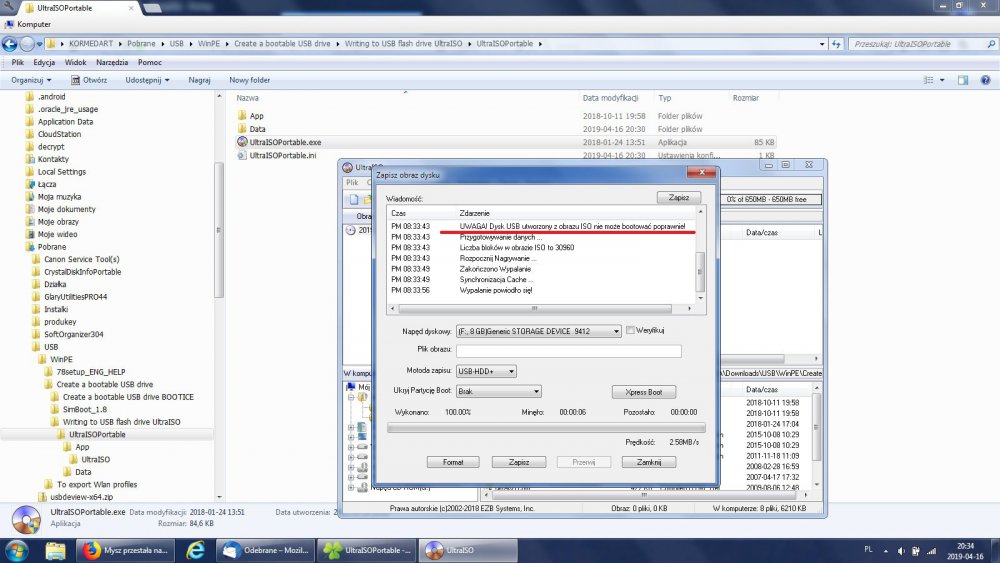The width and height of the screenshot is (1000, 563).
Task: Launch Internet Explorer from the taskbar
Action: tap(195, 550)
